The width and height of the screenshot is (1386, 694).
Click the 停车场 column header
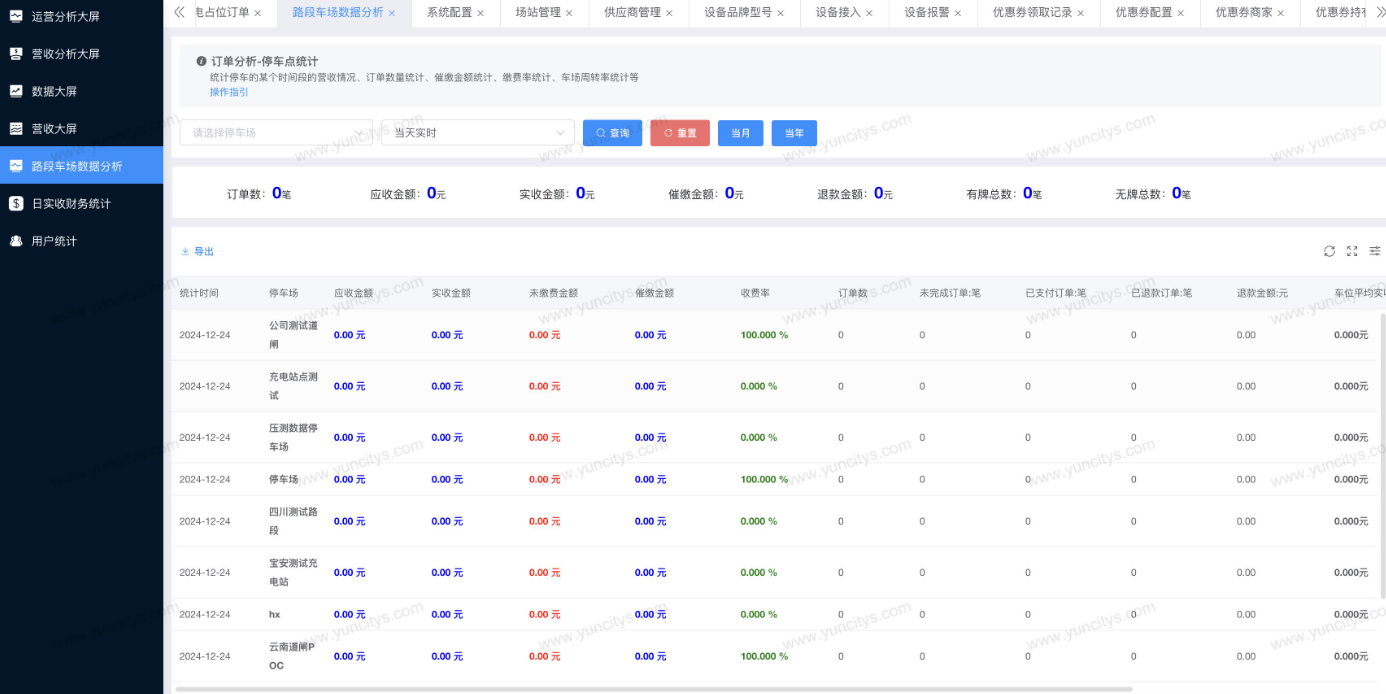coord(284,293)
